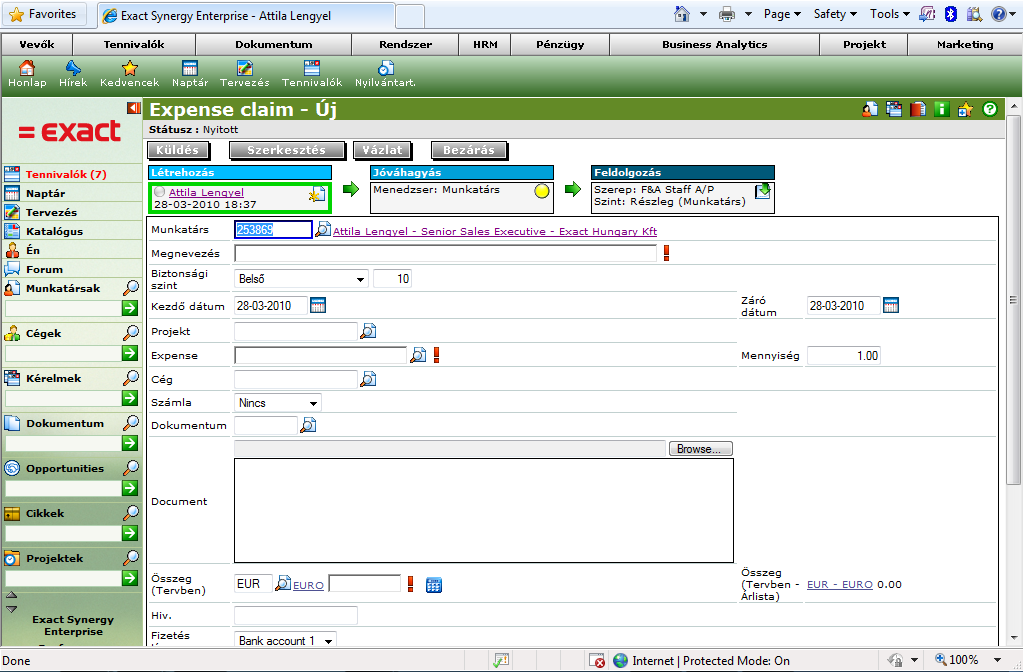Click the Vázlat button

(x=382, y=150)
